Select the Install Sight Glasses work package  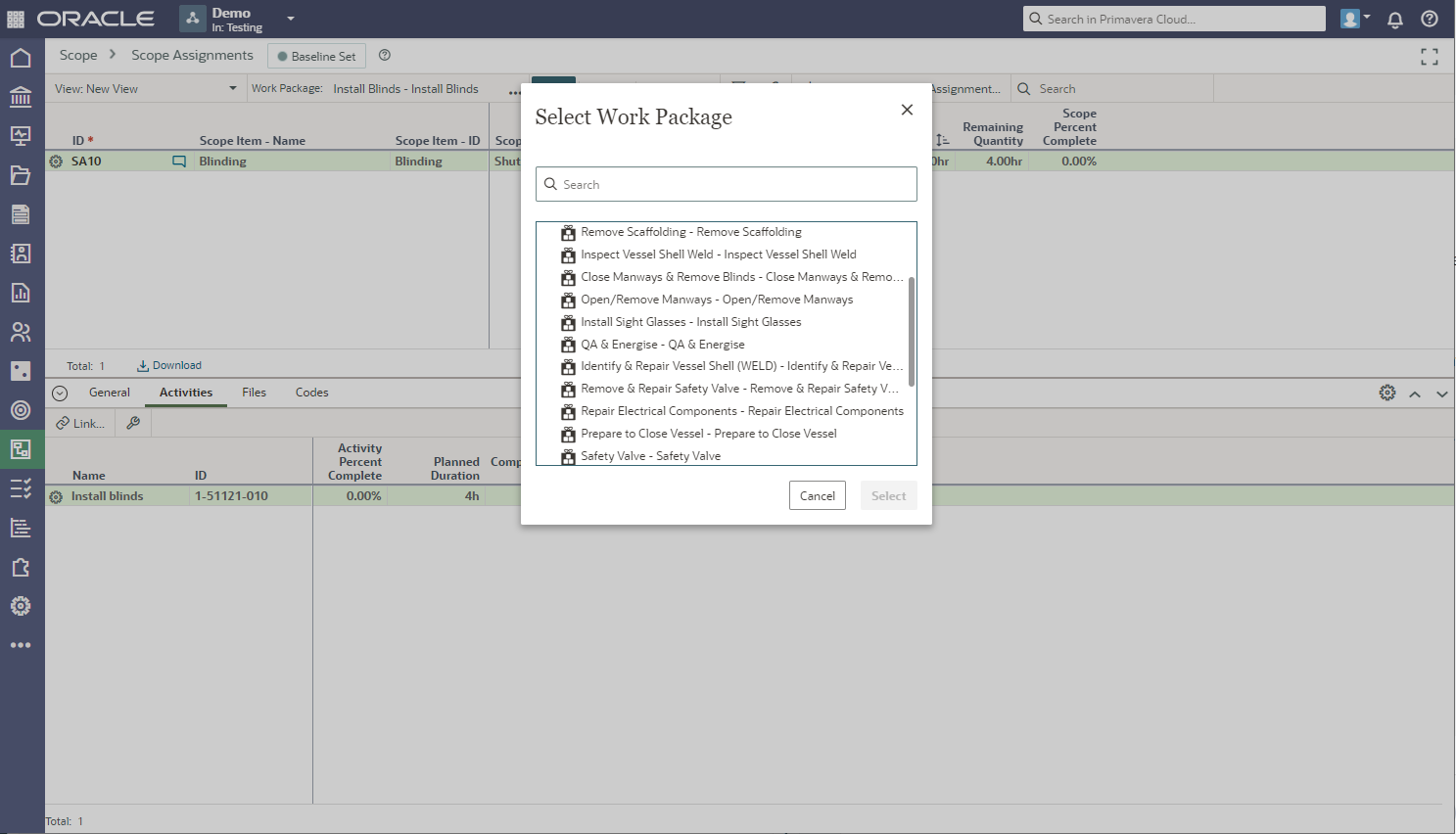(x=690, y=321)
